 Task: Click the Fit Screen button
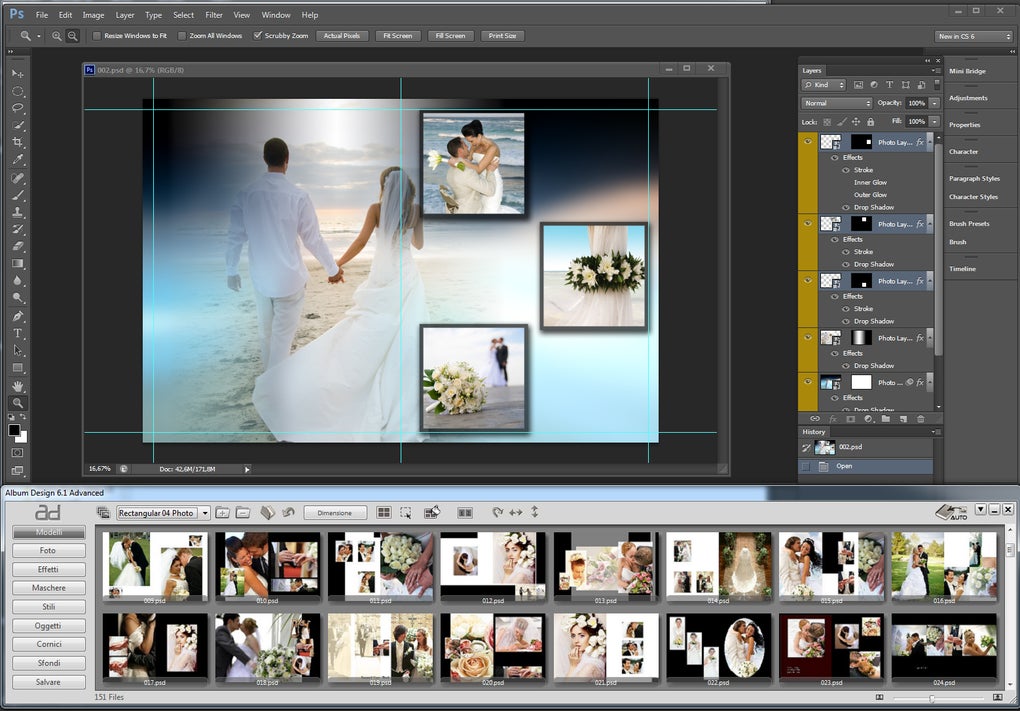(x=396, y=36)
